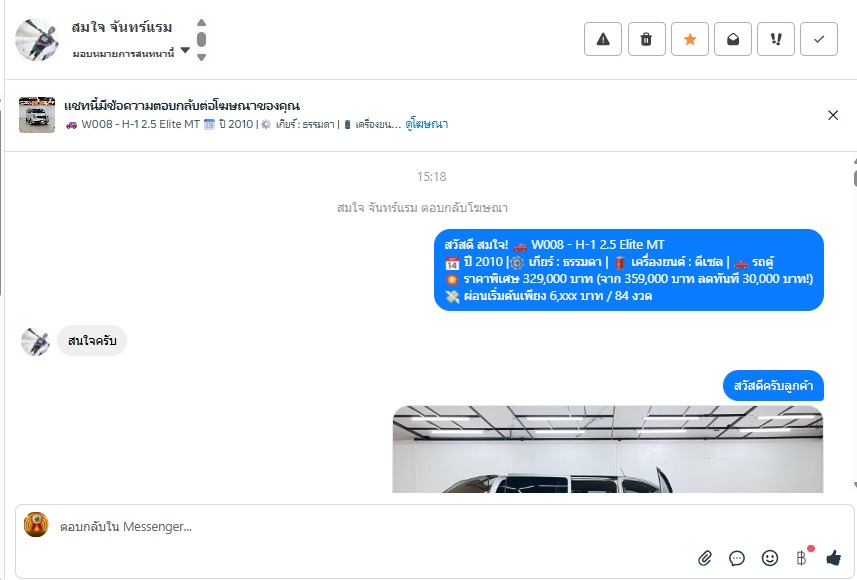Click the down arrow near contact name
The width and height of the screenshot is (857, 580).
pyautogui.click(x=201, y=57)
